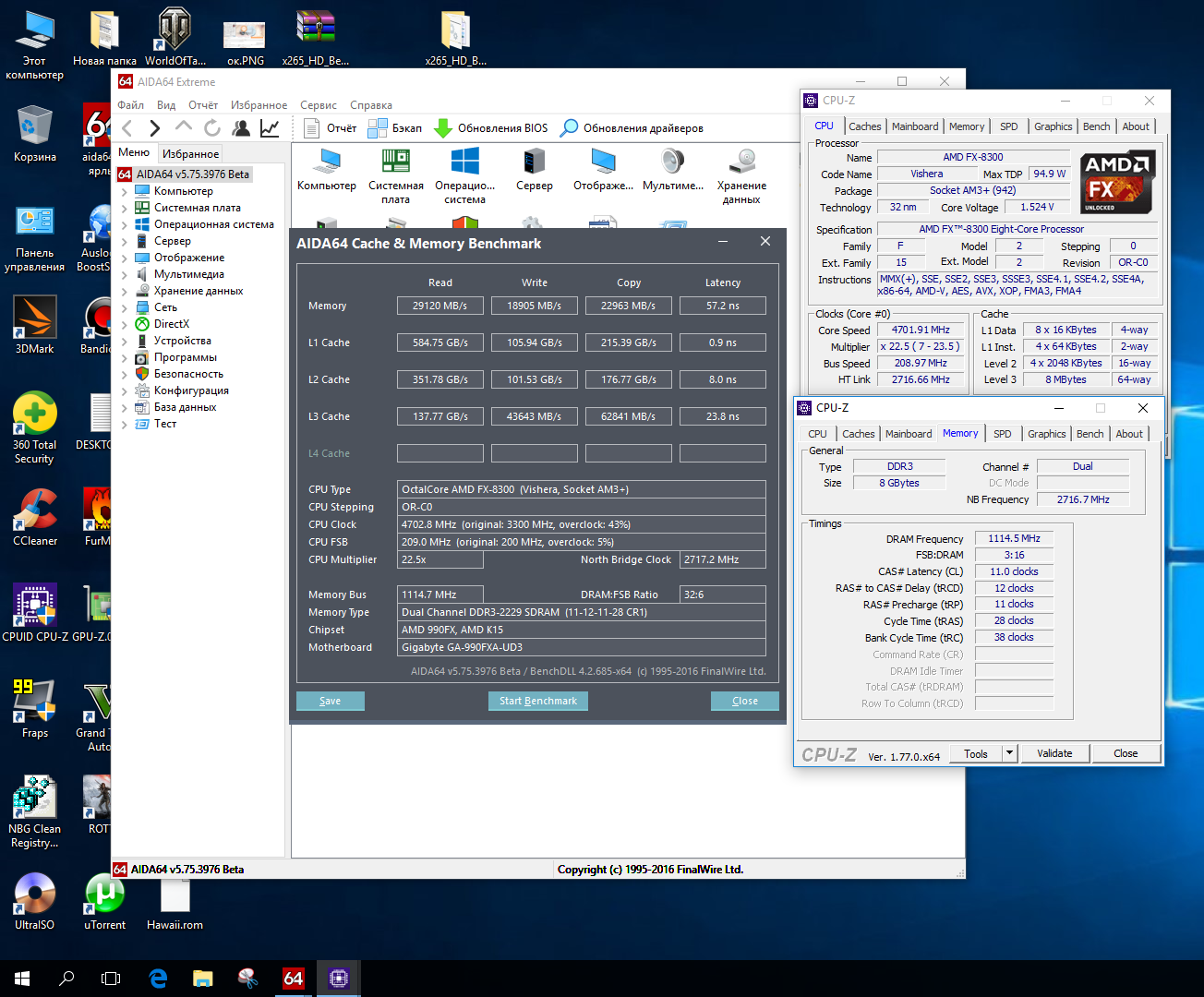Expand the DirectX tree node
The image size is (1204, 997).
pos(125,324)
